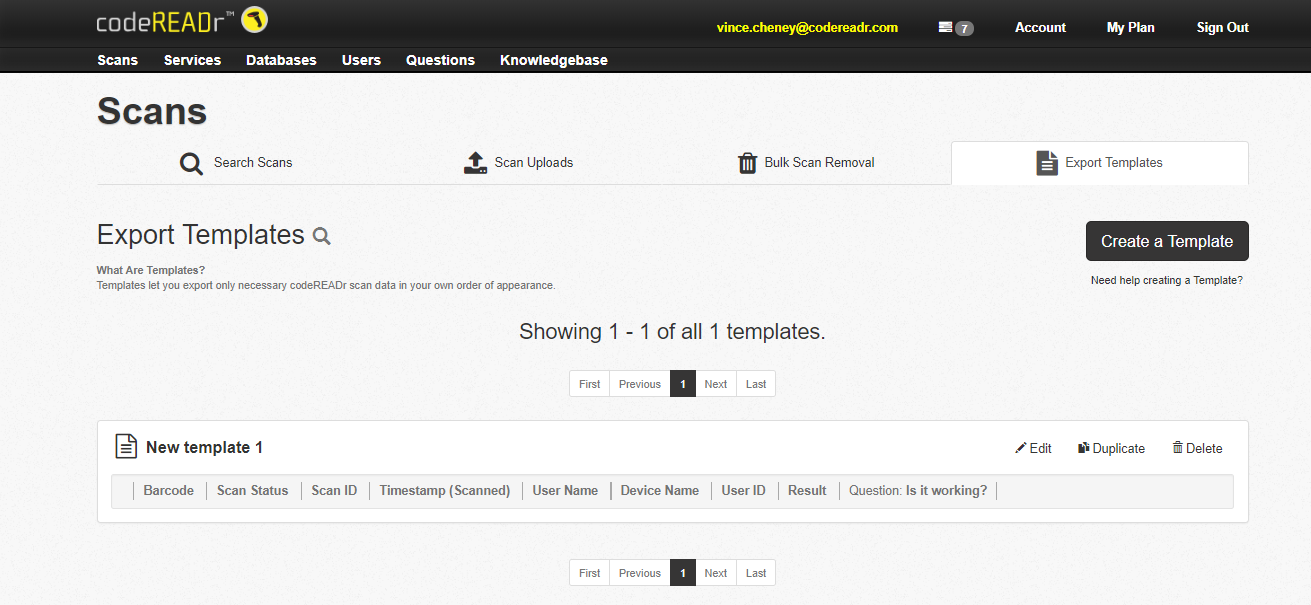
Task: Select the Export Templates tab
Action: 1100,163
